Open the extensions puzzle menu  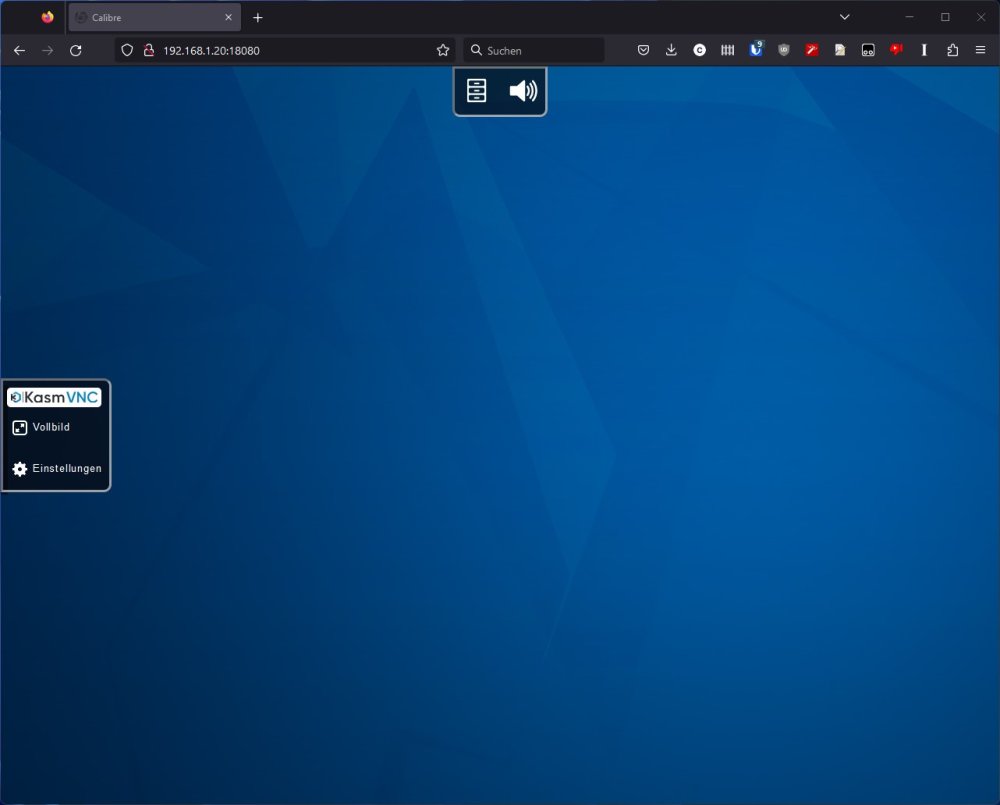pyautogui.click(x=952, y=50)
